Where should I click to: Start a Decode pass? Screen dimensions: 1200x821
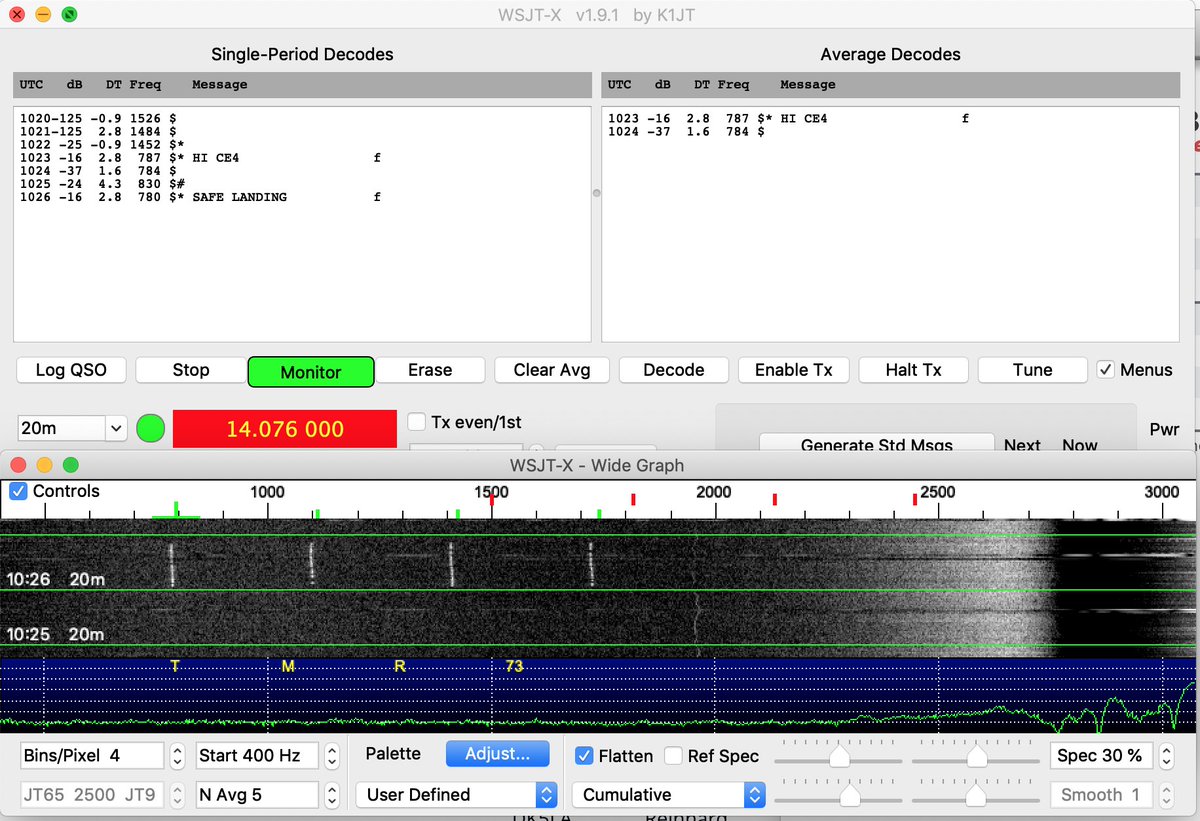point(674,370)
